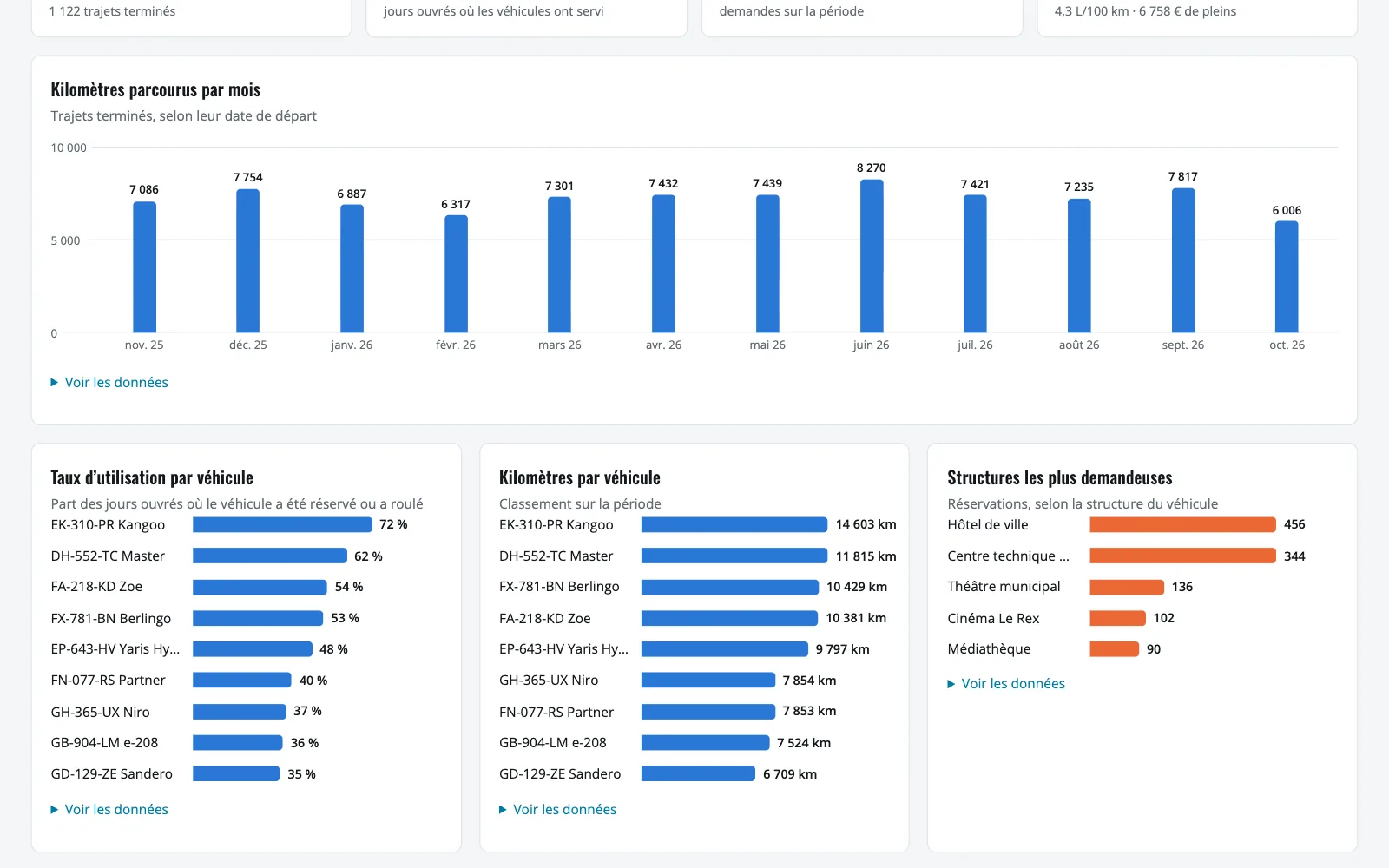Expand 'Voir les données' under the monthly kilometres chart
Screen dimensions: 1389x868
point(109,382)
